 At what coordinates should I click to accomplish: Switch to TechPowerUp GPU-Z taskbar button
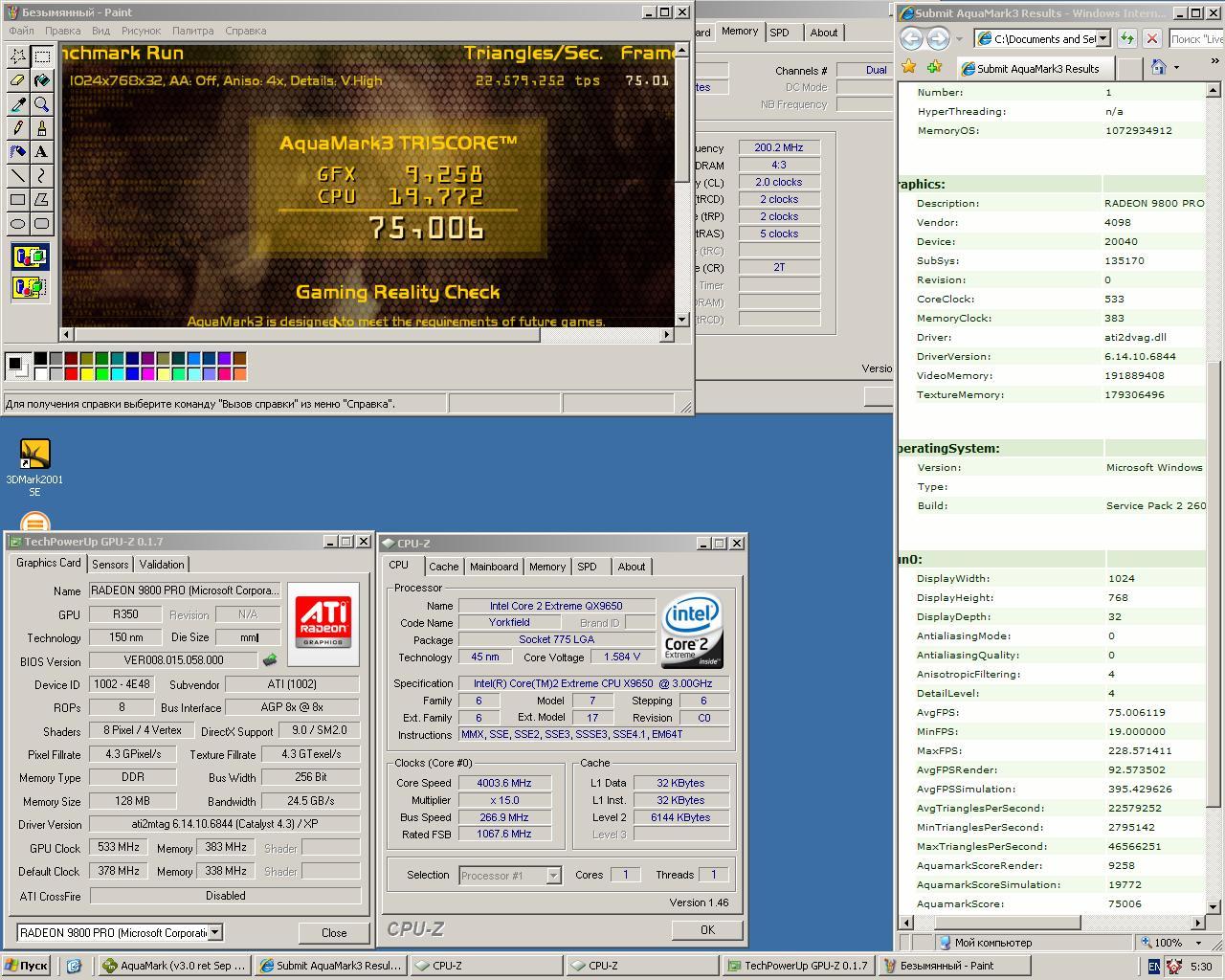[x=797, y=966]
